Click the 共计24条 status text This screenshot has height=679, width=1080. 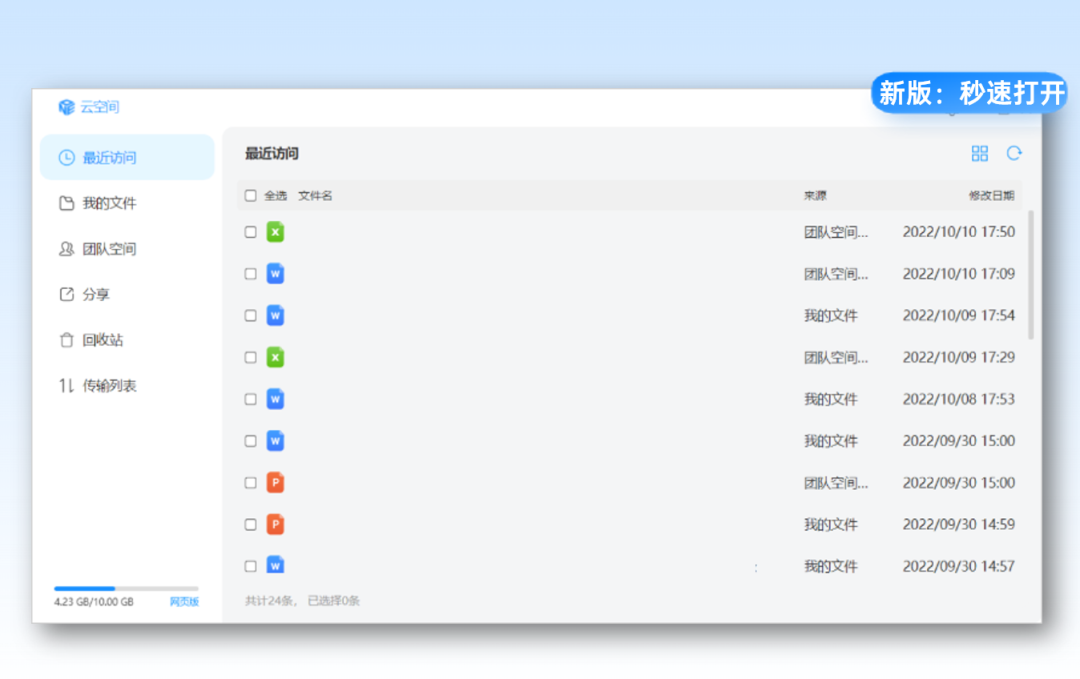tap(271, 600)
